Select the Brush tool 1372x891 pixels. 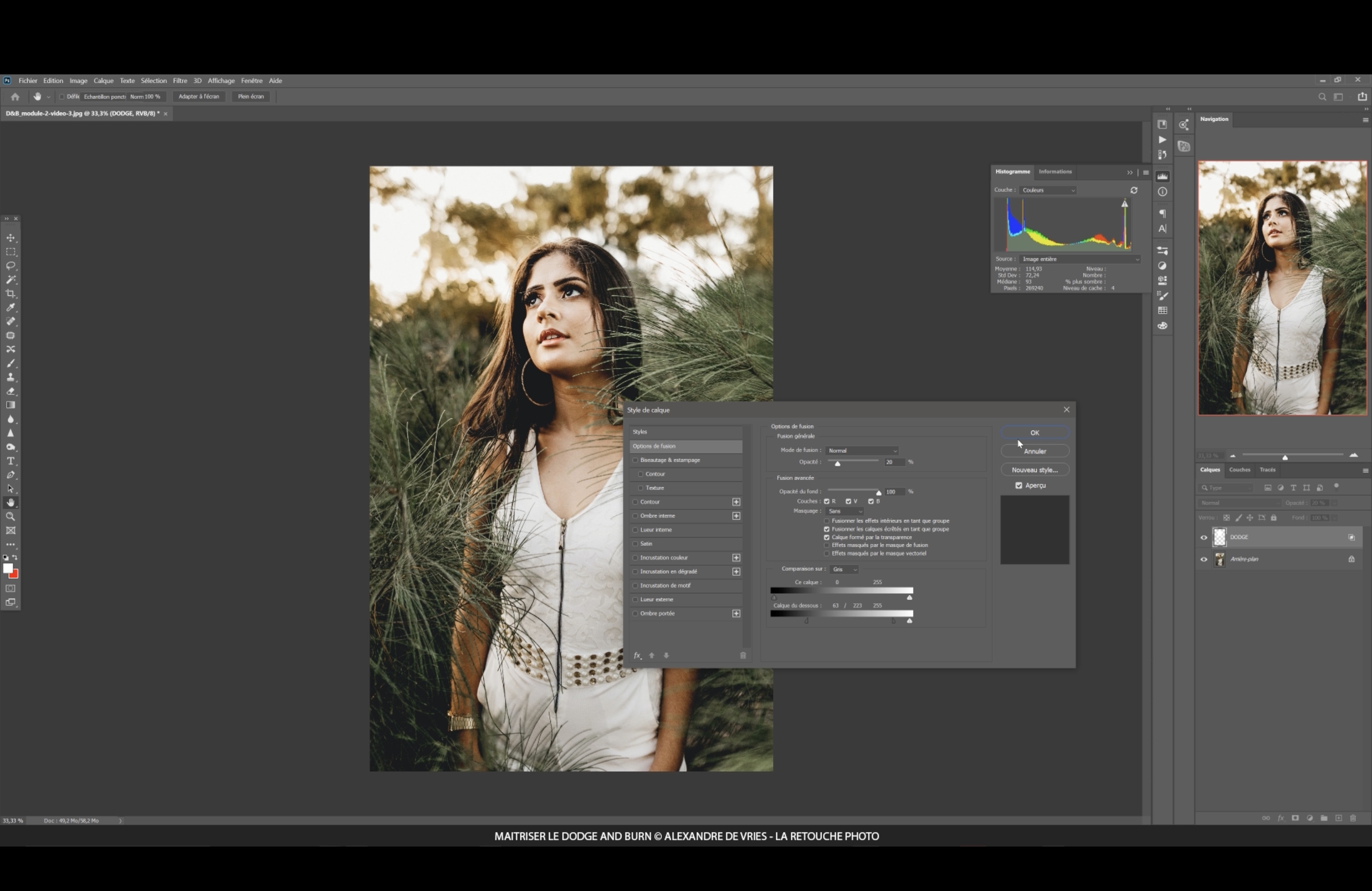point(10,364)
